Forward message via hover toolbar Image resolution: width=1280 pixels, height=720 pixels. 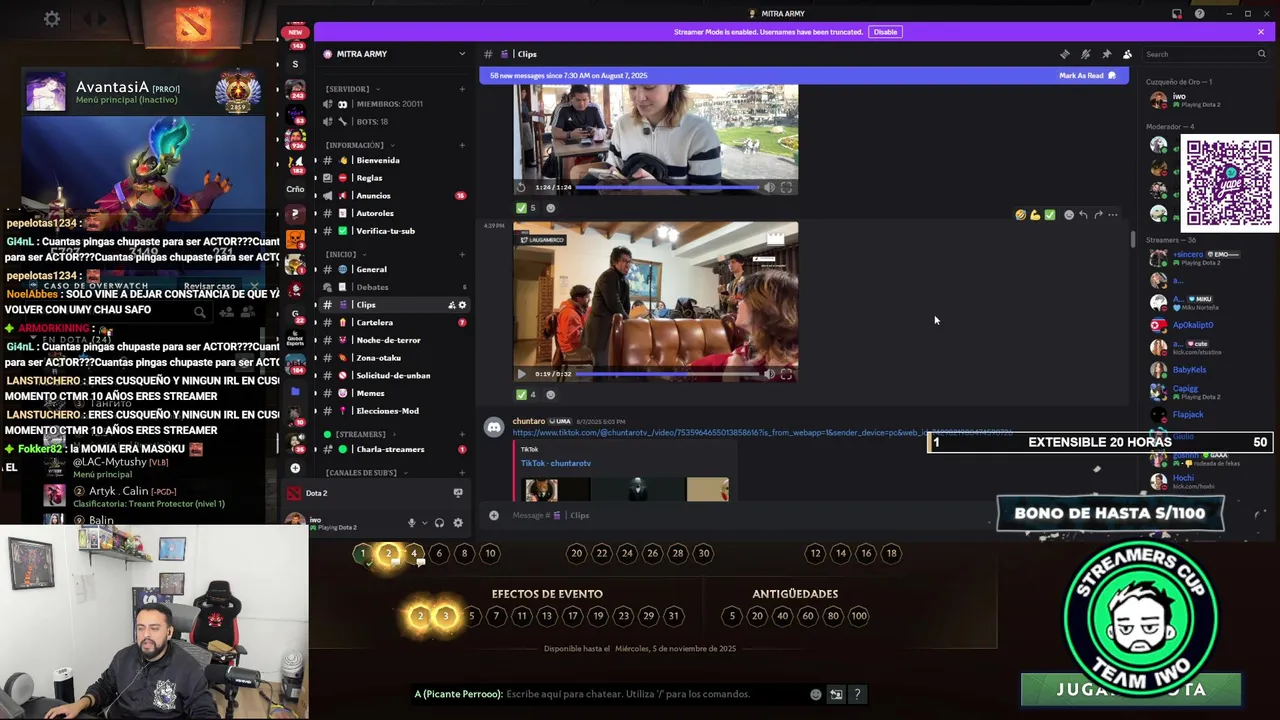coord(1098,215)
